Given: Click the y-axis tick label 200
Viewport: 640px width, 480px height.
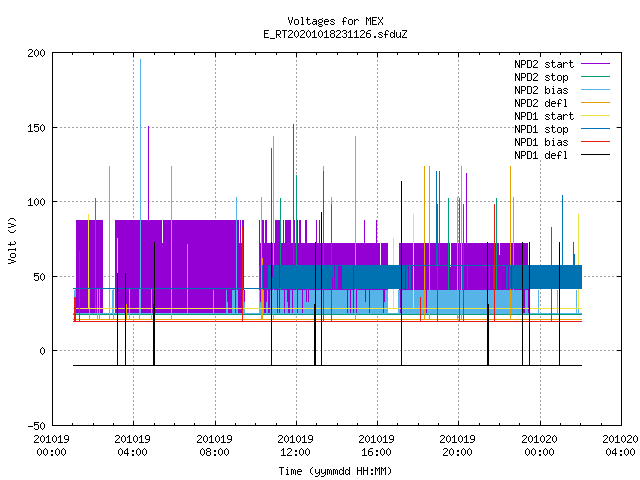Looking at the screenshot, I should tap(36, 53).
